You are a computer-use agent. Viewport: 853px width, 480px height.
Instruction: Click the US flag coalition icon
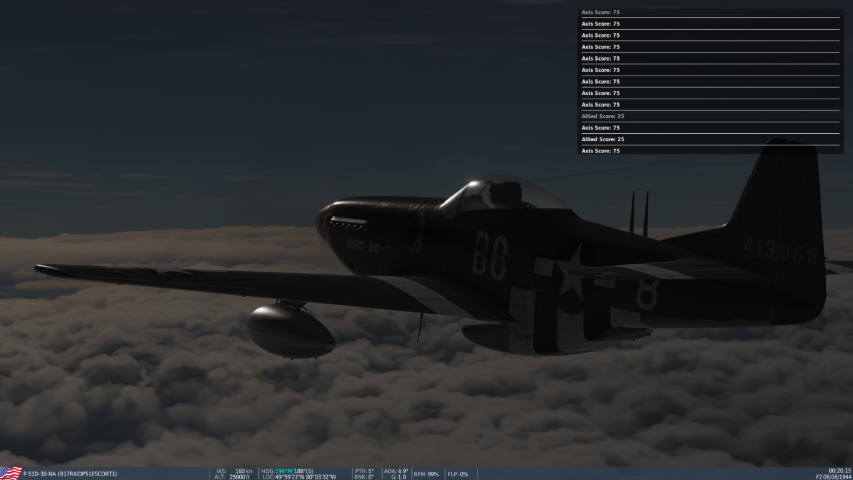(10, 473)
